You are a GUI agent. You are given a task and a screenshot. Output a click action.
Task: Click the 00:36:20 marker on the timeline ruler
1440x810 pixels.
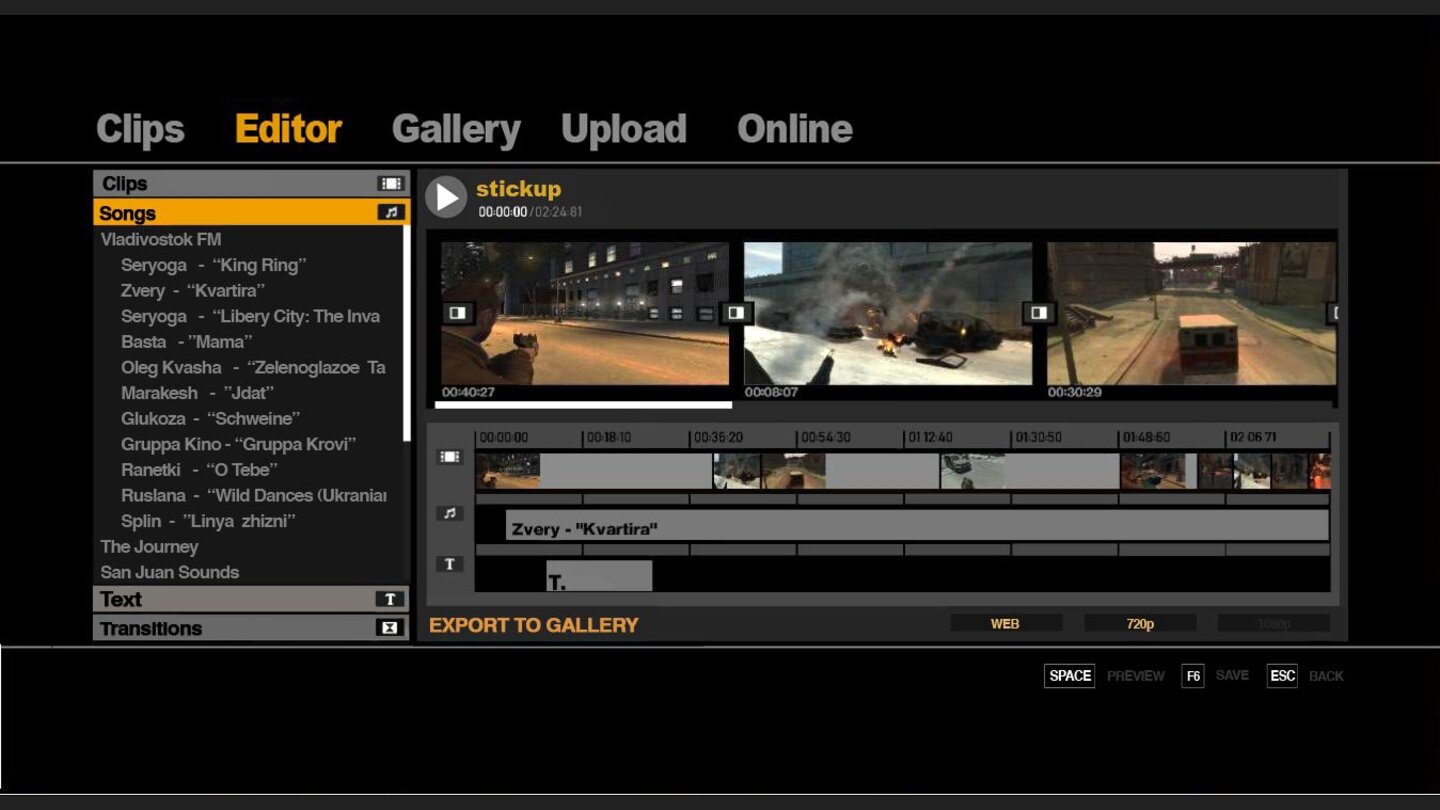pyautogui.click(x=718, y=437)
